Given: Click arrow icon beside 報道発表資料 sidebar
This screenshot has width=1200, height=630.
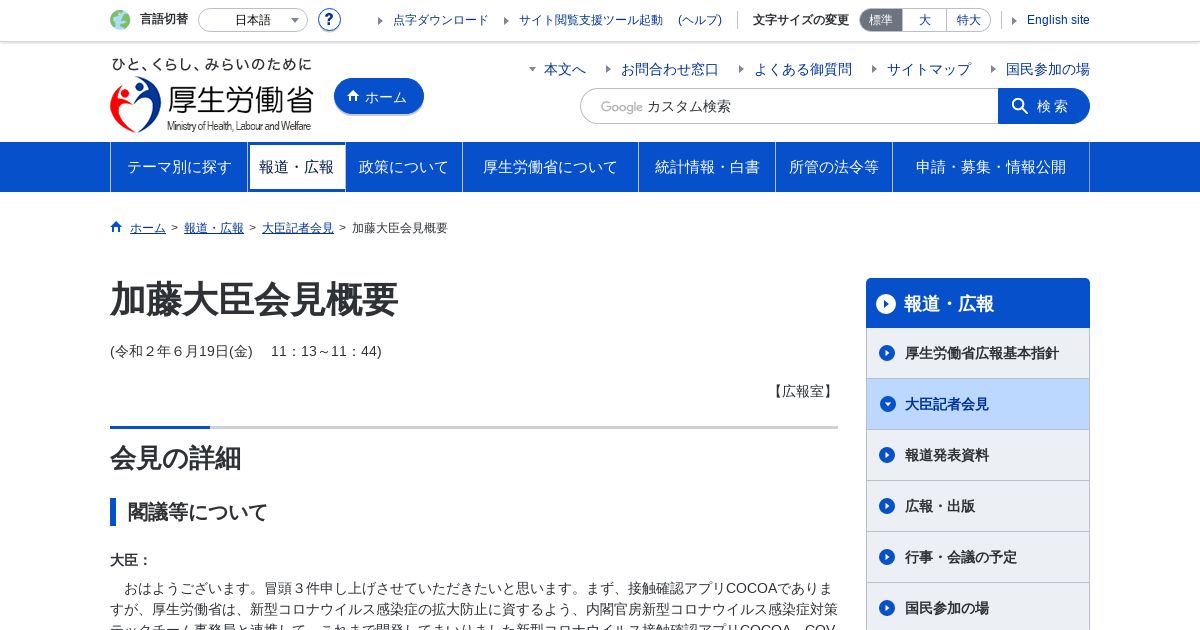Looking at the screenshot, I should (x=887, y=455).
